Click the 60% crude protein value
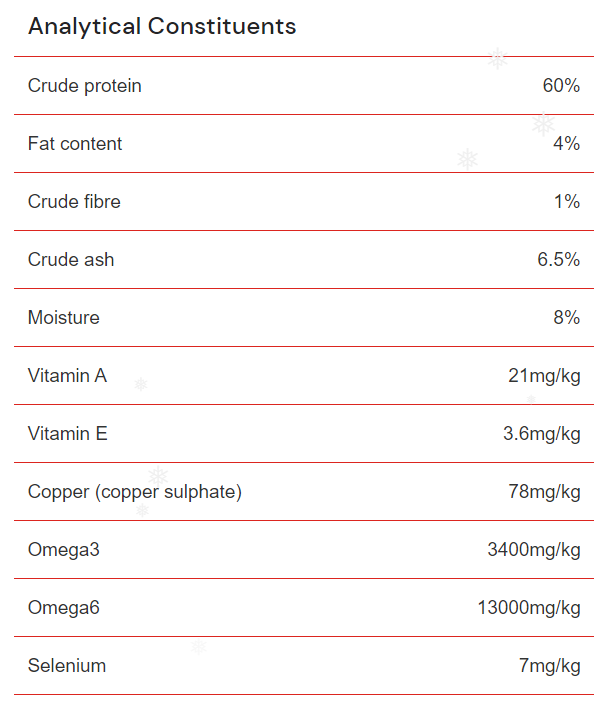The width and height of the screenshot is (613, 702). coord(561,86)
